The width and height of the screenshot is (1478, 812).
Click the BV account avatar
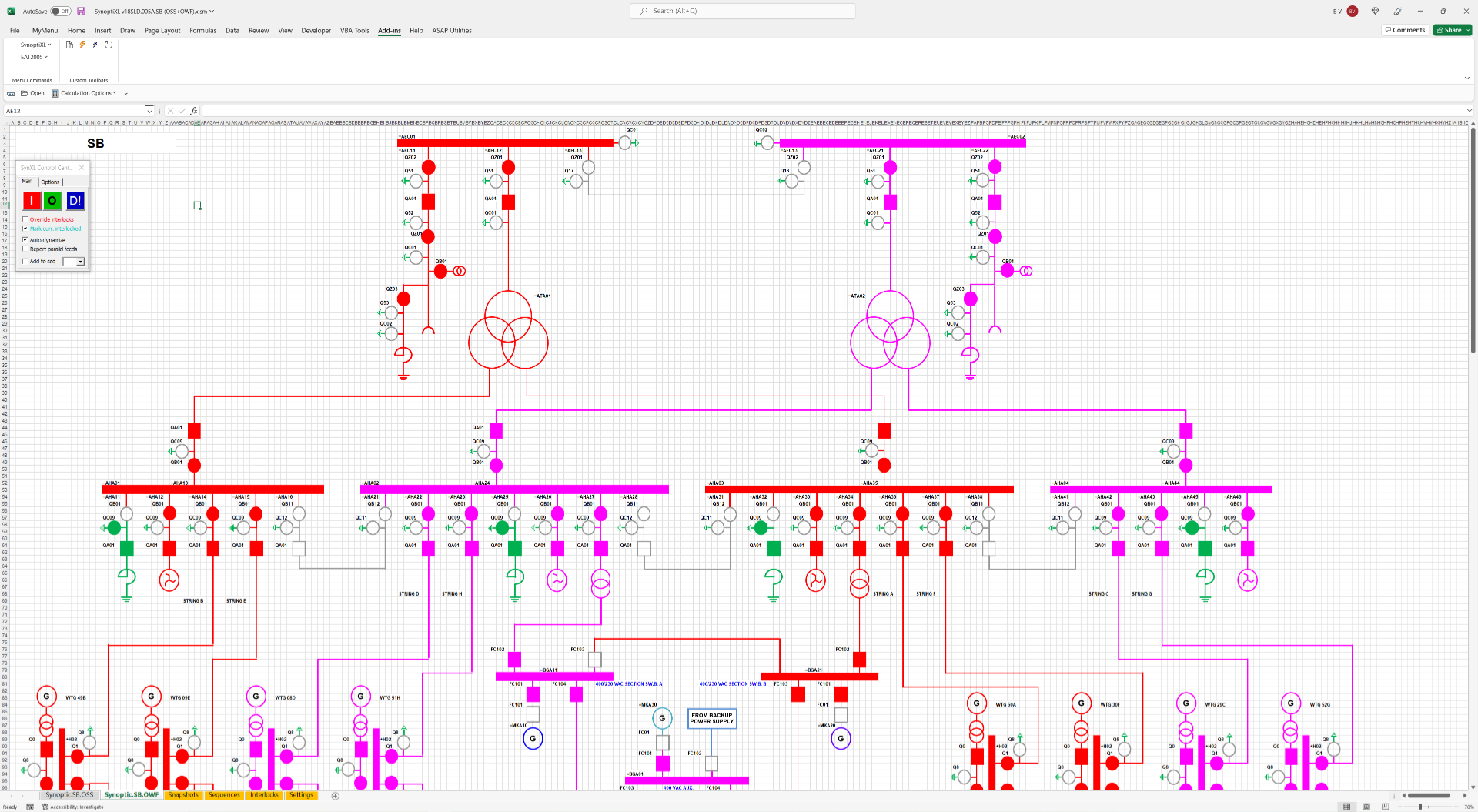(x=1353, y=12)
